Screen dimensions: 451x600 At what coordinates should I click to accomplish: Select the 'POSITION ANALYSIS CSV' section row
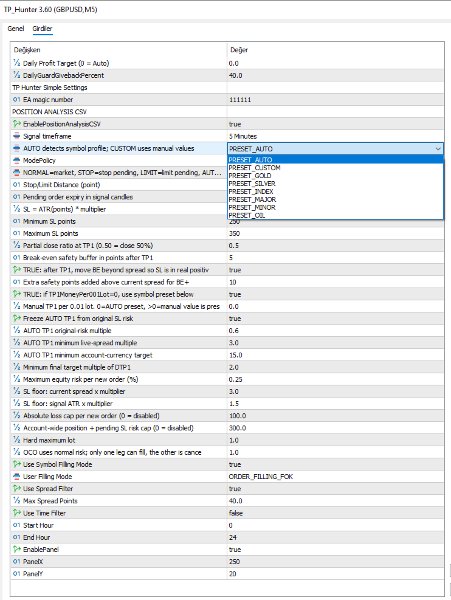[227, 112]
